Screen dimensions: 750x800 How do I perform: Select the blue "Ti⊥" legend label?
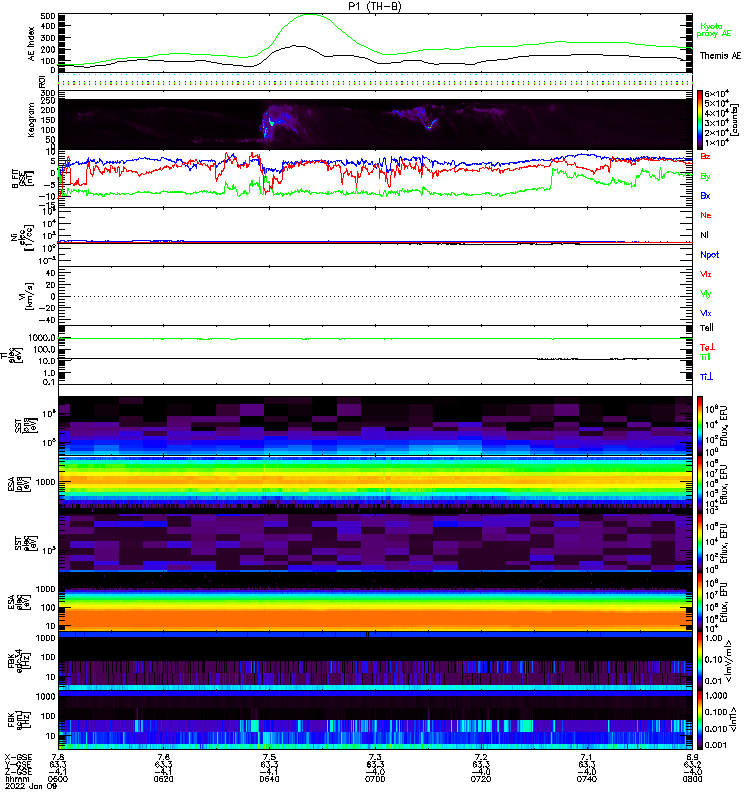pos(706,377)
